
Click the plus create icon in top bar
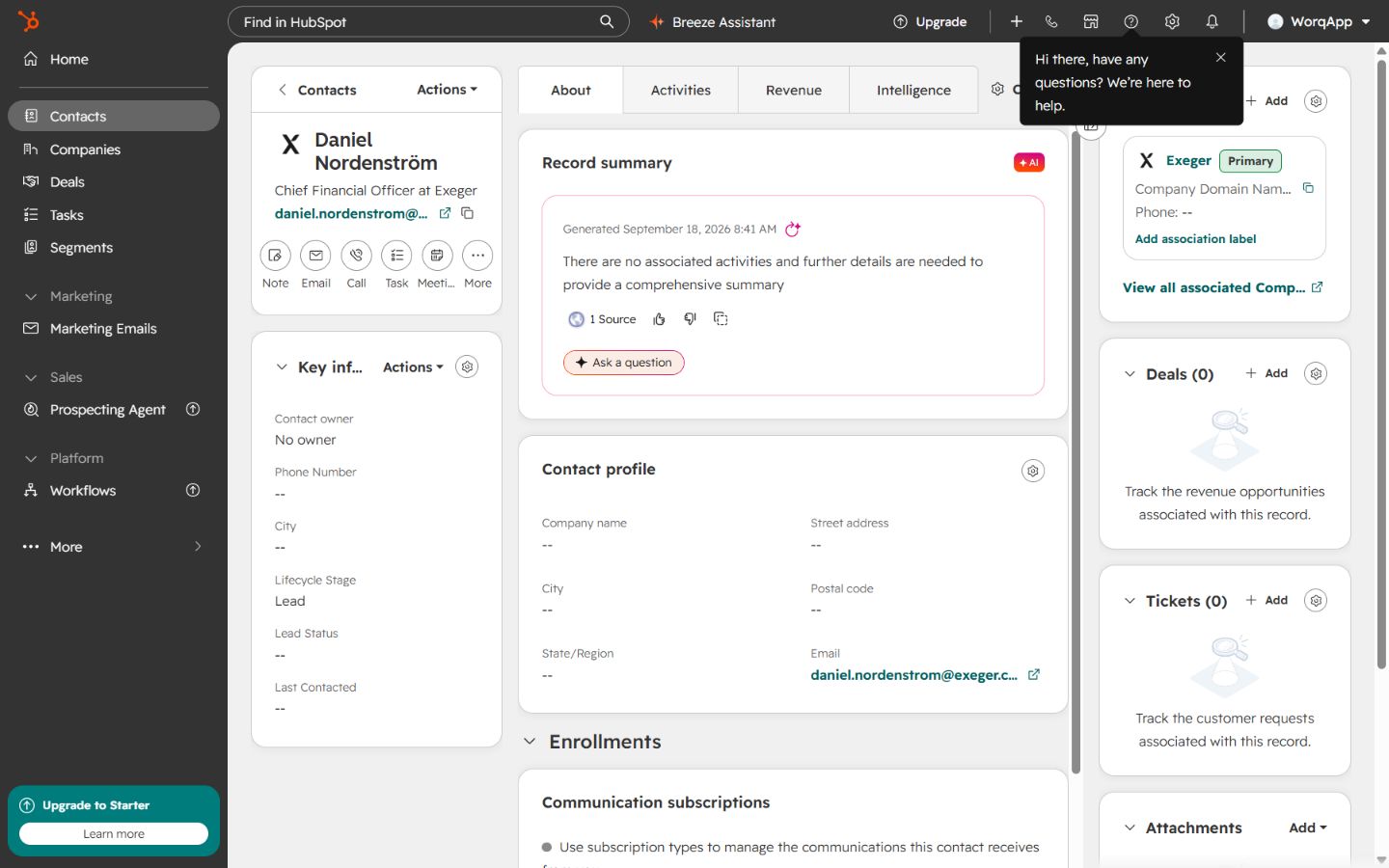(x=1016, y=21)
